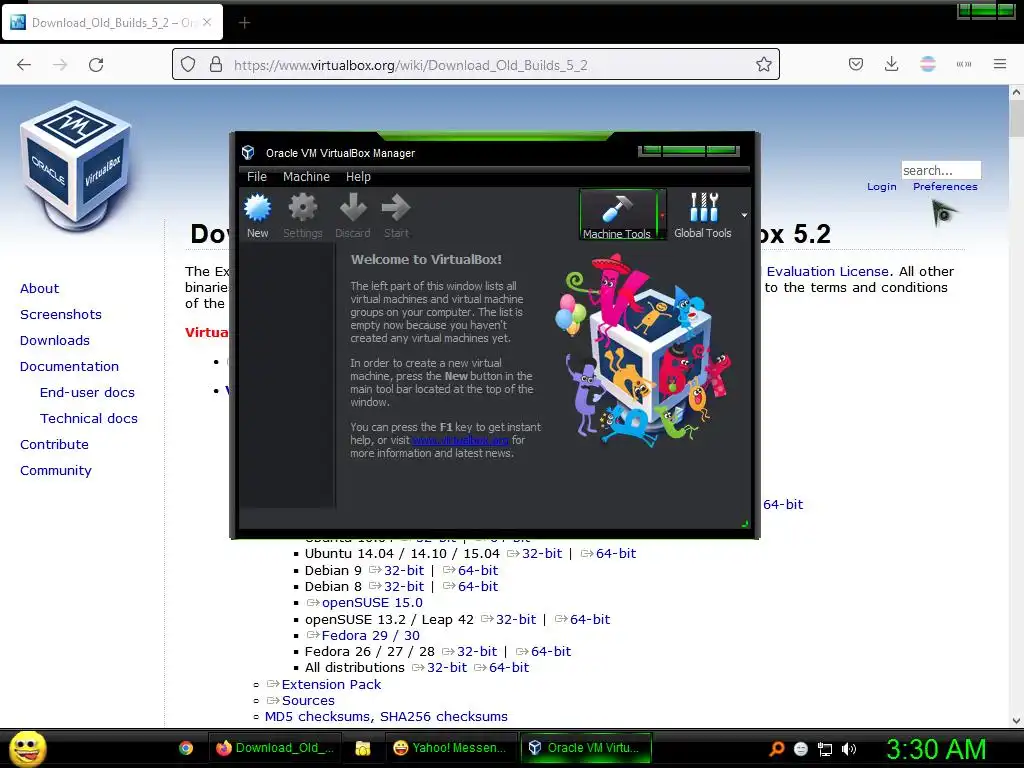Close the Download_Old_Builds_5_2 tab
This screenshot has width=1024, height=768.
click(207, 22)
